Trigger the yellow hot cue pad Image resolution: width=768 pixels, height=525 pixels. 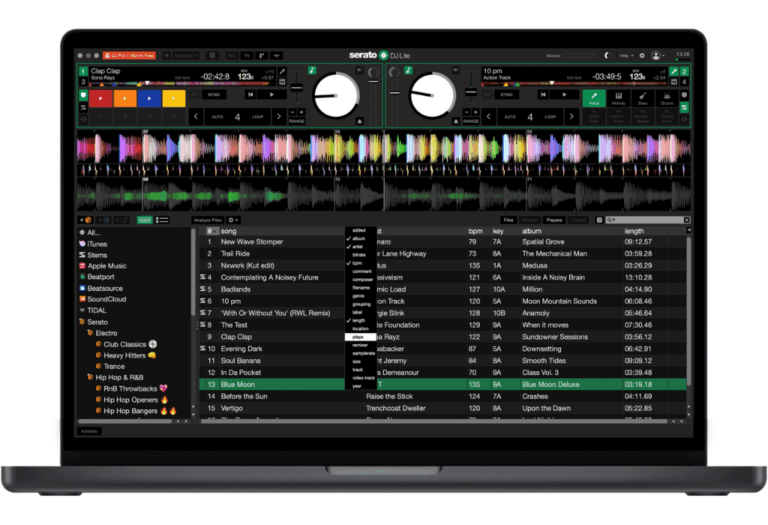174,98
